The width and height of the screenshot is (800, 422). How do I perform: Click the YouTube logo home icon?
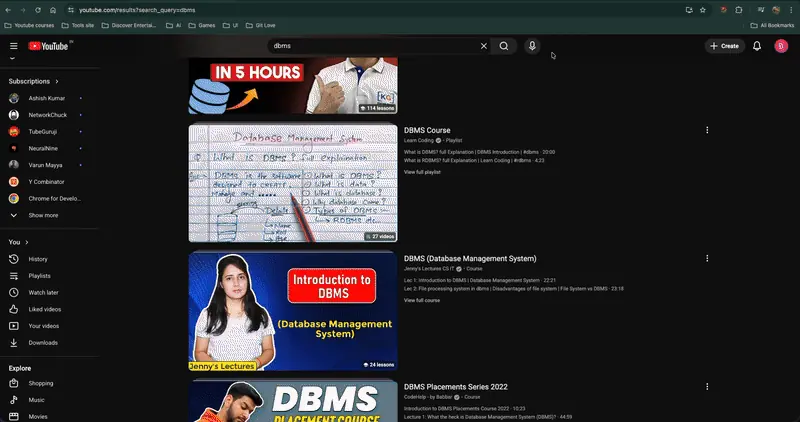(x=49, y=46)
